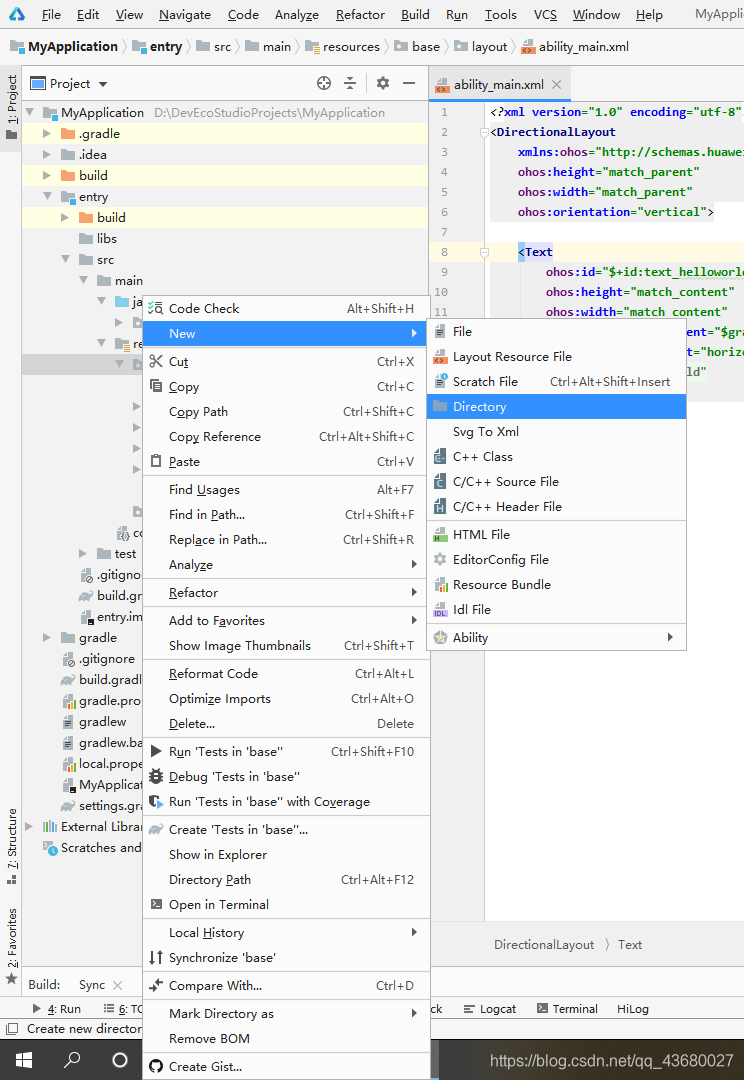Click the locate/scroll-from-source target icon
The image size is (744, 1080).
click(x=324, y=83)
